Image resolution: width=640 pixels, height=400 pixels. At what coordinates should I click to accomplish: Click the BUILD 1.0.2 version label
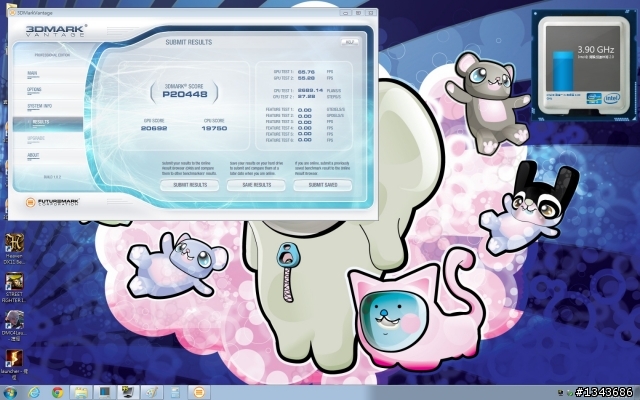tap(52, 177)
